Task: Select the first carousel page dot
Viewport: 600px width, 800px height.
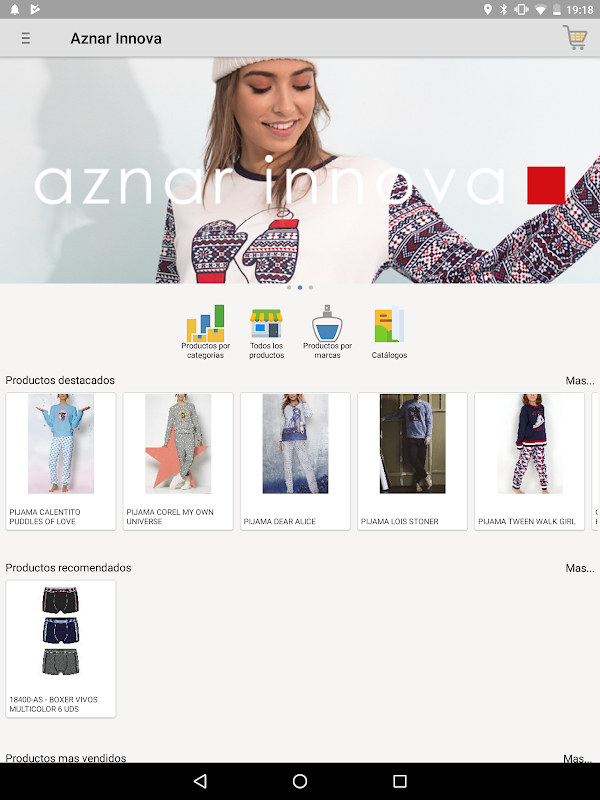Action: click(289, 287)
